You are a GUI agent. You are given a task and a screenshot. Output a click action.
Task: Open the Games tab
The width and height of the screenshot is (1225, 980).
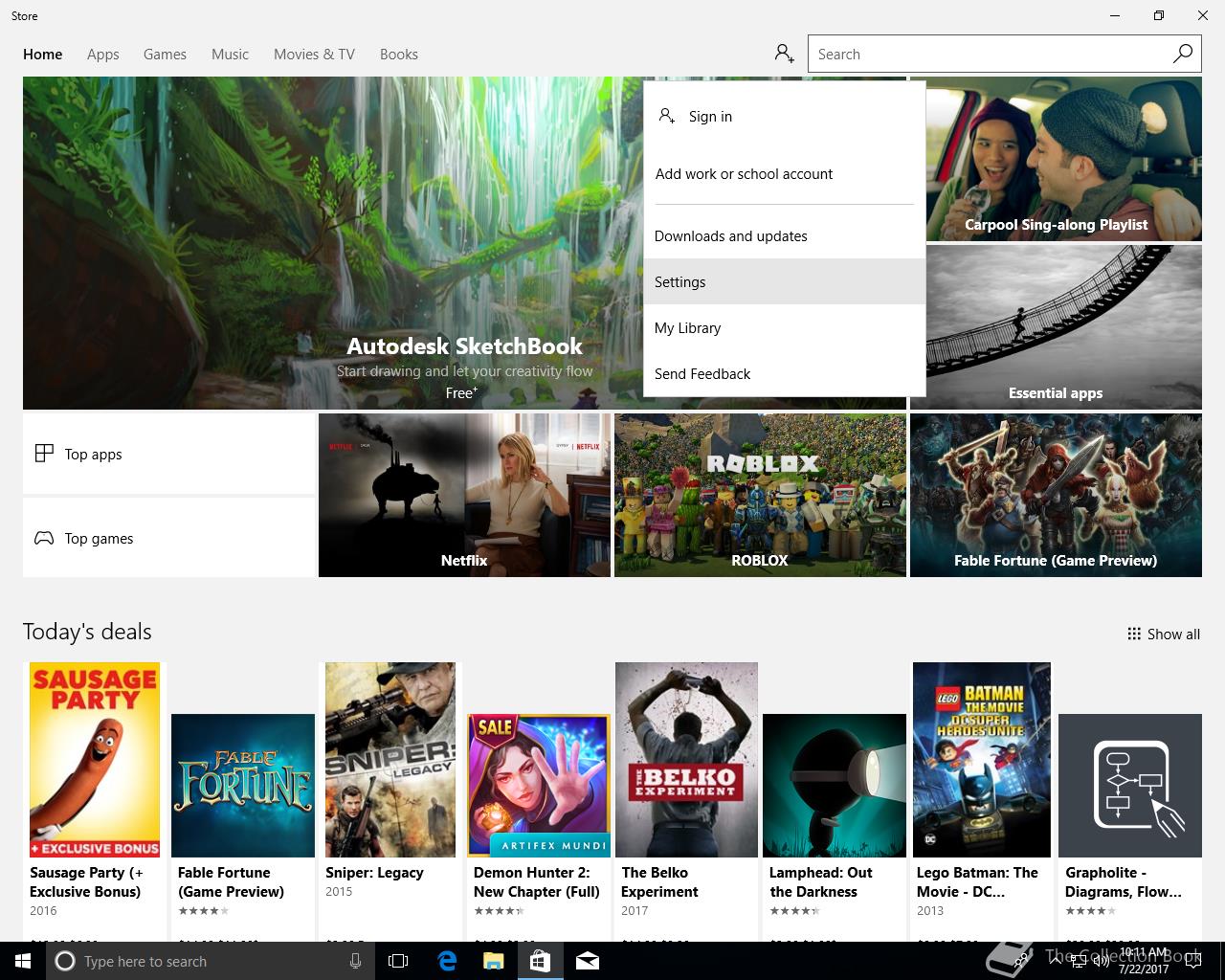pos(165,55)
